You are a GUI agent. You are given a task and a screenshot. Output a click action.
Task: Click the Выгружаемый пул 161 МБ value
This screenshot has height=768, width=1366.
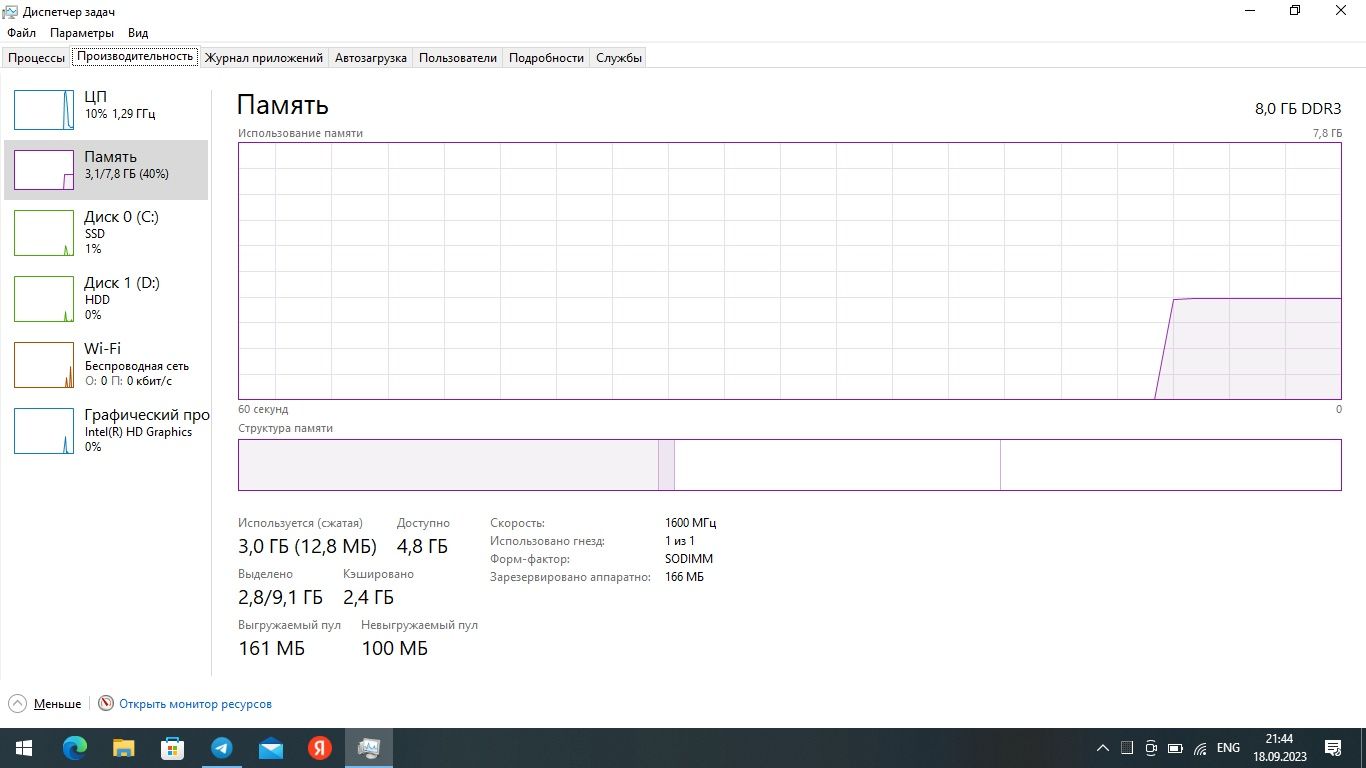[x=271, y=648]
